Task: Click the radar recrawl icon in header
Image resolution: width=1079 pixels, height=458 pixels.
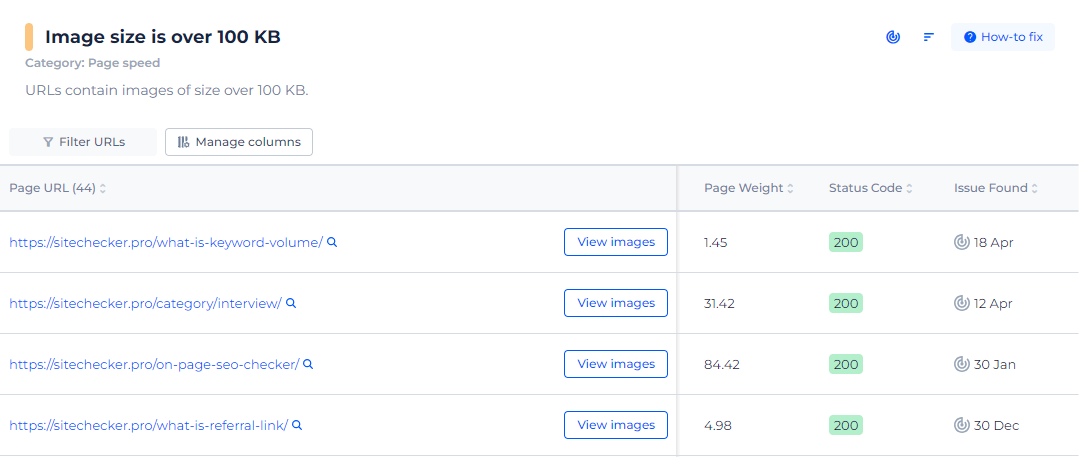Action: (x=893, y=37)
